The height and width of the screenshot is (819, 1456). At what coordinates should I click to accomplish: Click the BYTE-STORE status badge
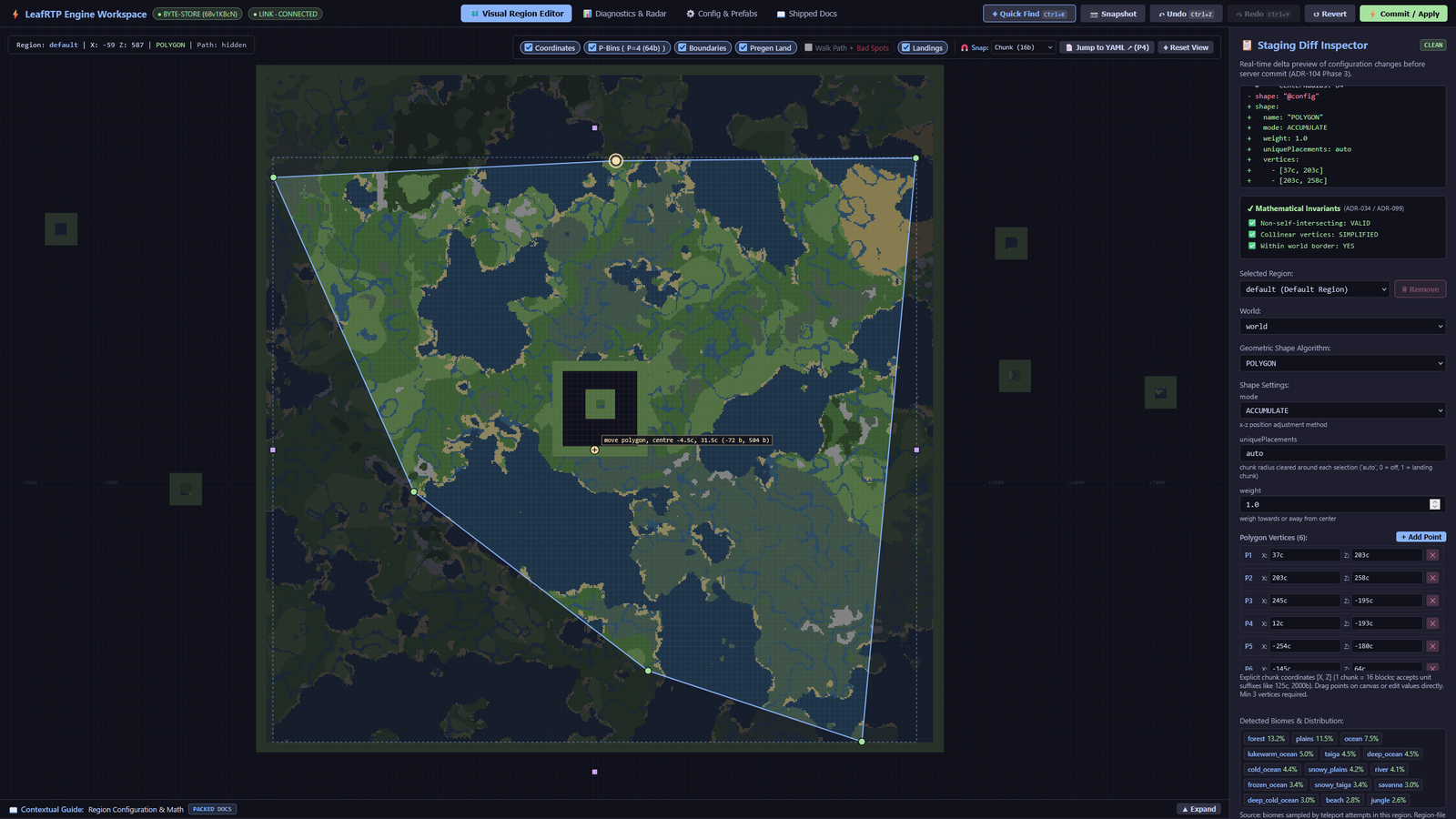197,14
